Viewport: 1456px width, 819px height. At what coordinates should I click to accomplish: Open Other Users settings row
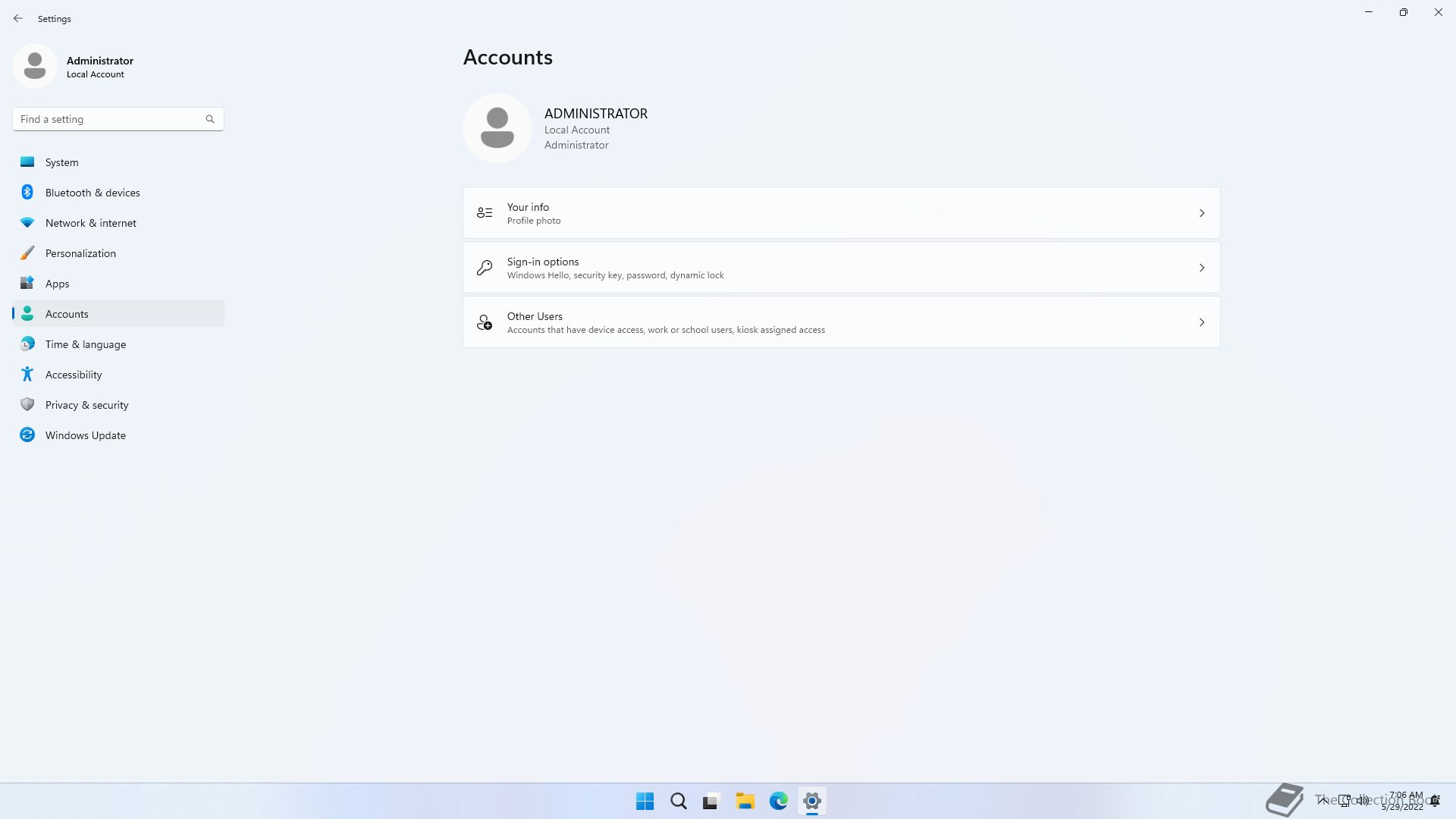840,322
